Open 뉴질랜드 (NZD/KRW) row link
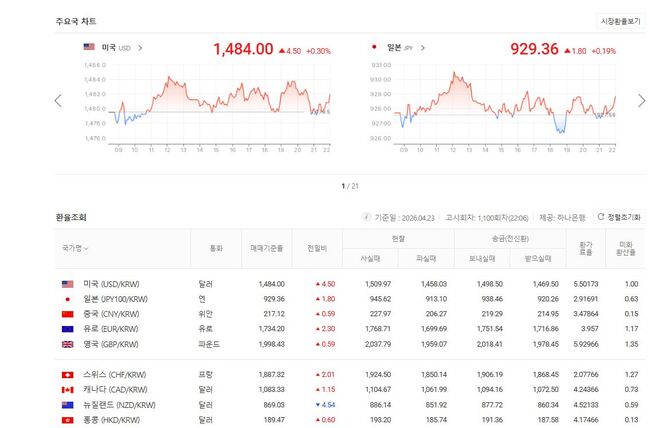Image resolution: width=650 pixels, height=428 pixels. tap(123, 404)
